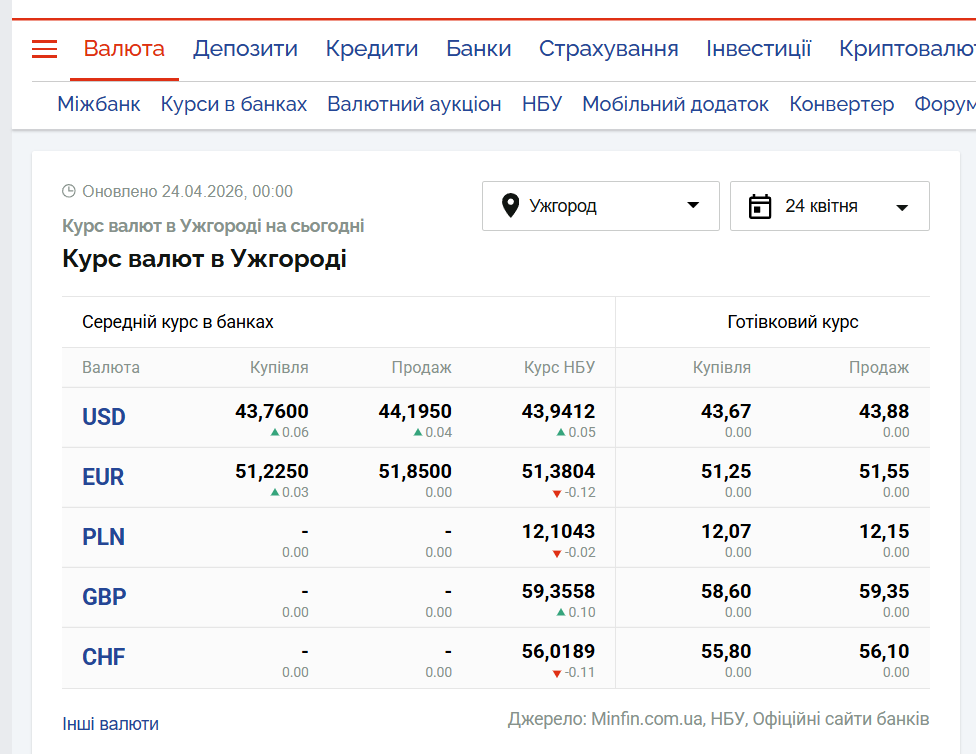The width and height of the screenshot is (976, 754).
Task: Click the USD currency link
Action: coord(104,417)
